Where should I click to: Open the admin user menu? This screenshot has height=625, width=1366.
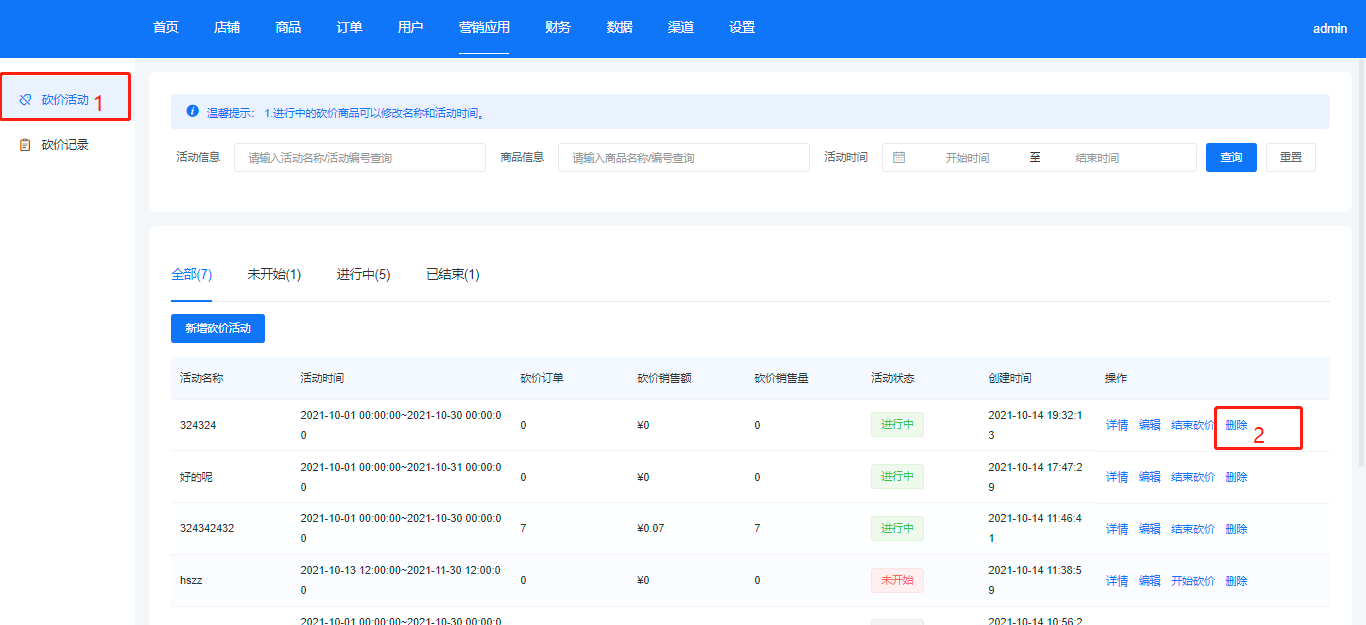tap(1329, 29)
